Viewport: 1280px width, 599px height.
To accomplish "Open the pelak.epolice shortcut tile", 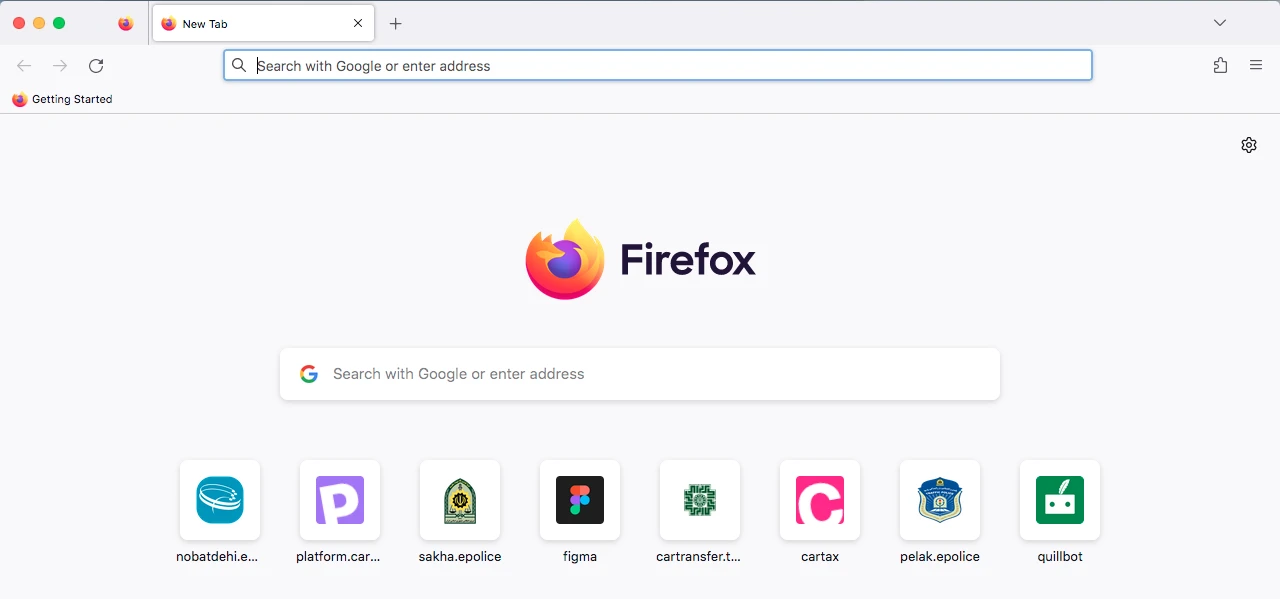I will point(940,500).
